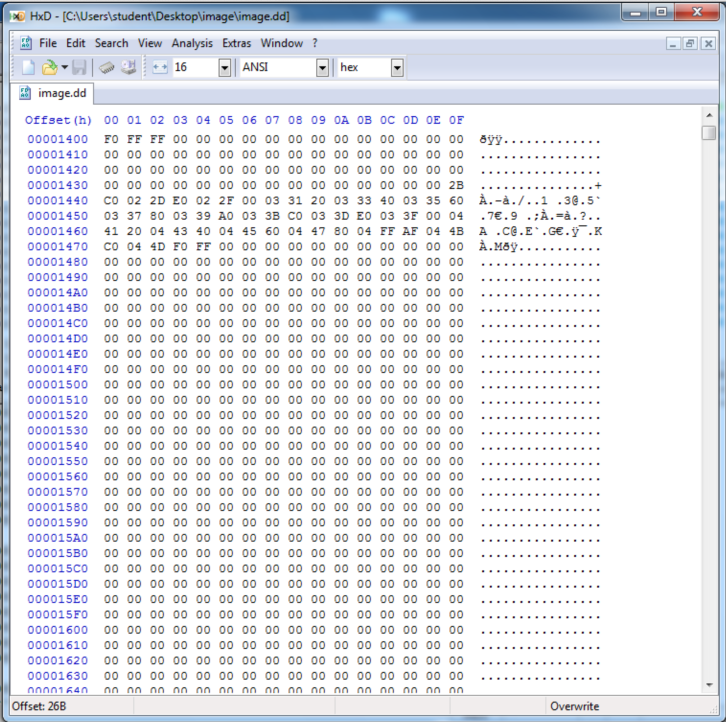726x722 pixels.
Task: Open the hex offset base dropdown
Action: pos(397,68)
